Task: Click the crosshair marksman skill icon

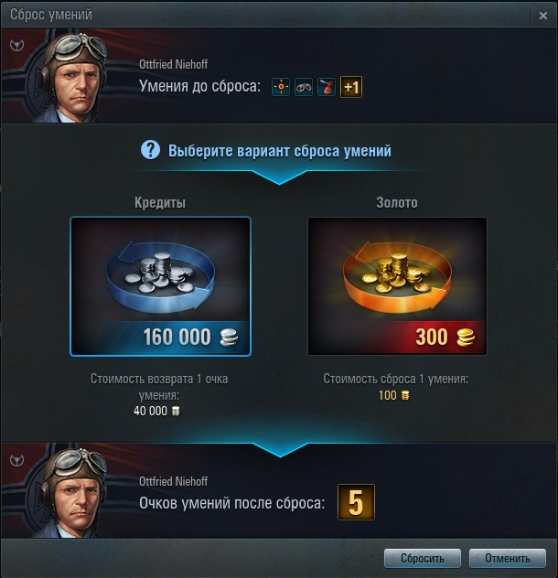Action: coord(281,87)
